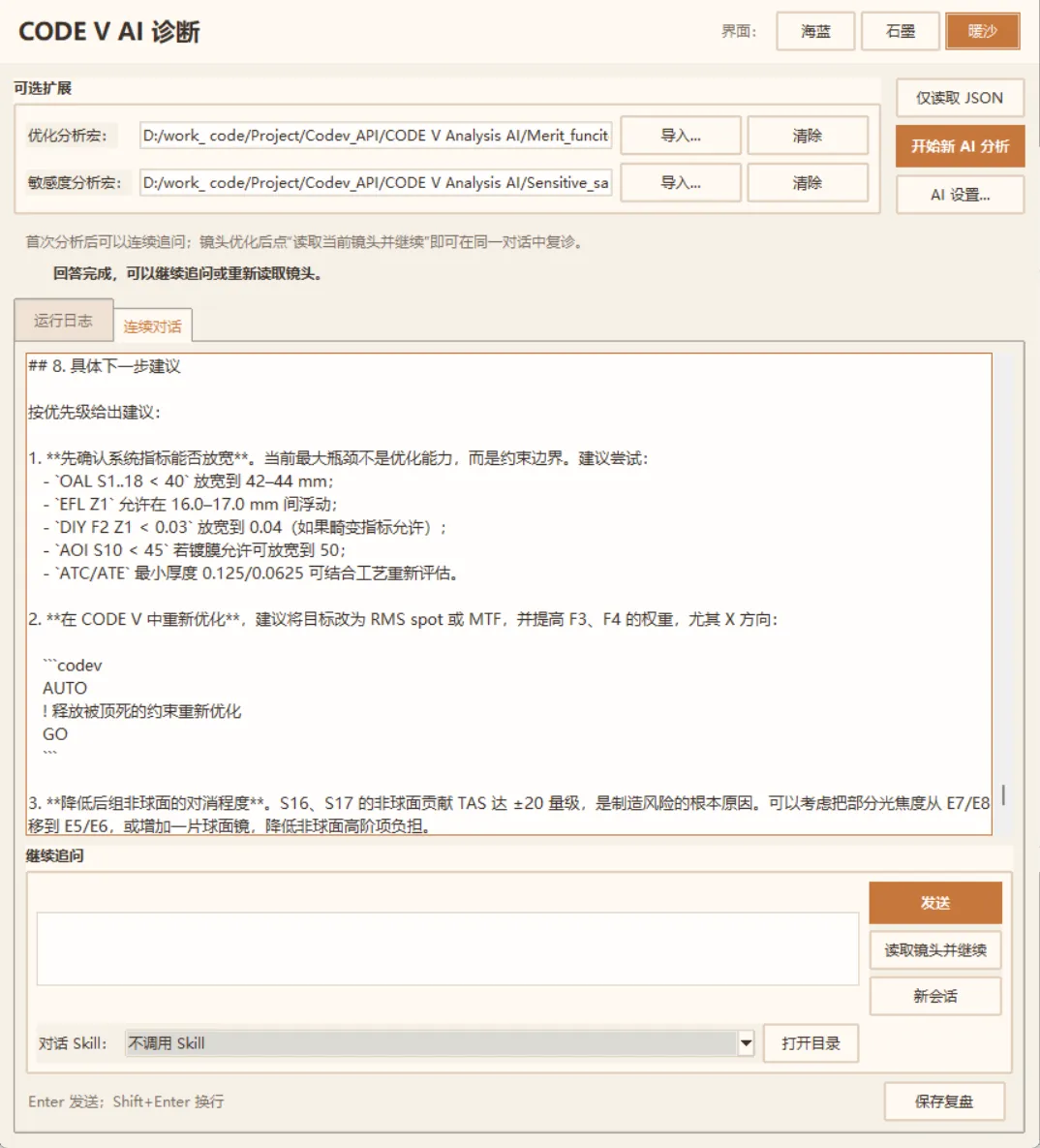1040x1148 pixels.
Task: Click 保存复盘 button
Action: click(x=944, y=1101)
